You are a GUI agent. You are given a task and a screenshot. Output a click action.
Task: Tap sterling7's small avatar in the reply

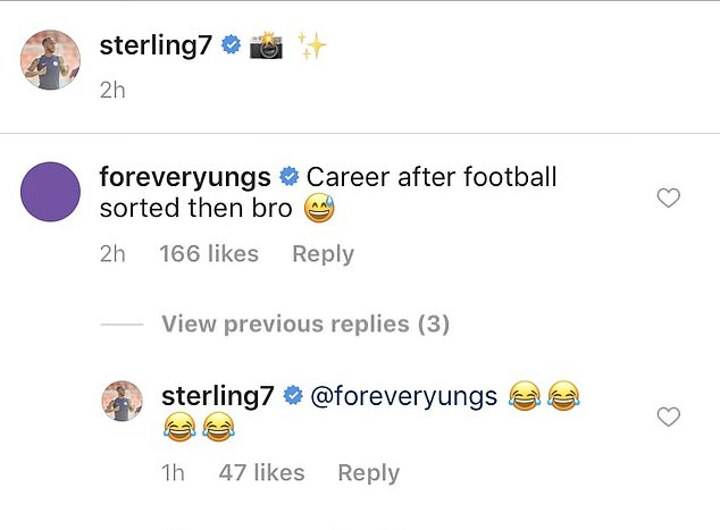124,400
